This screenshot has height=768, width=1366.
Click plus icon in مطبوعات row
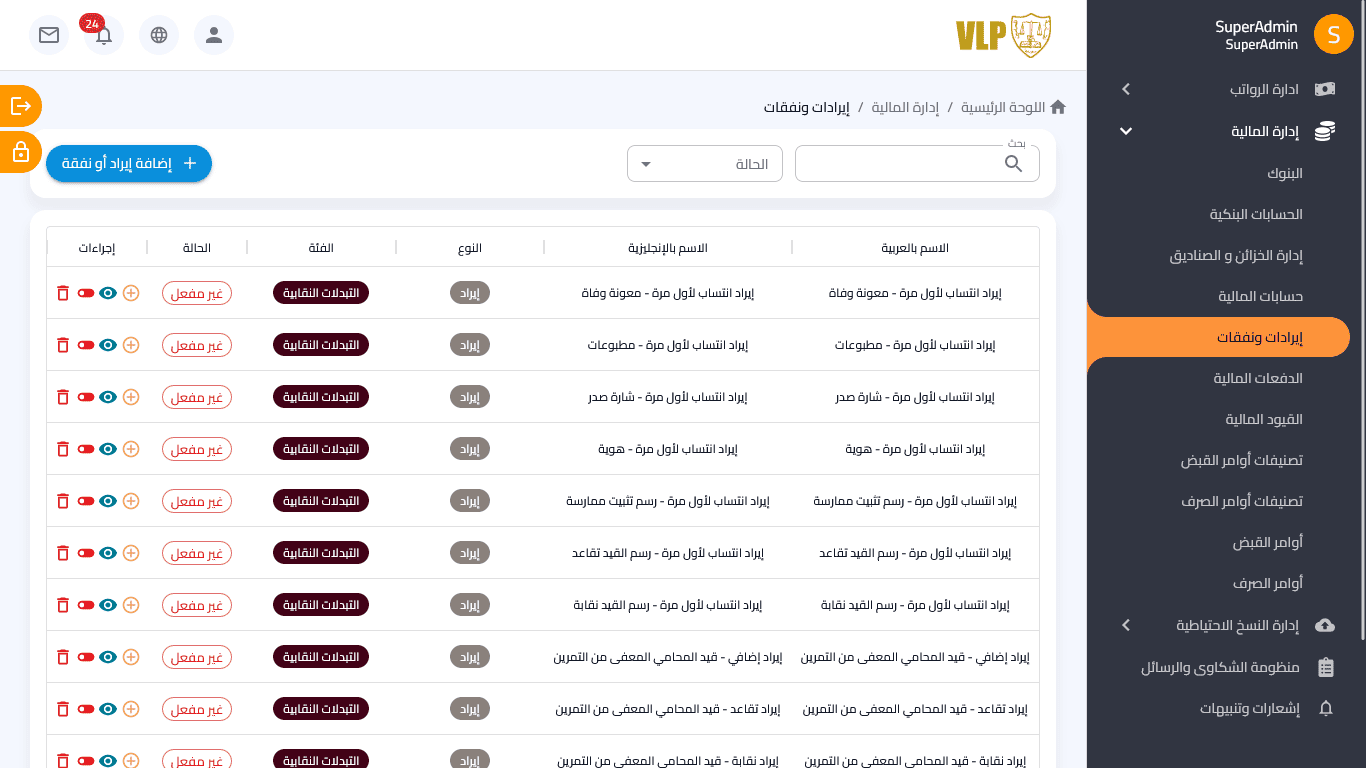tap(130, 345)
